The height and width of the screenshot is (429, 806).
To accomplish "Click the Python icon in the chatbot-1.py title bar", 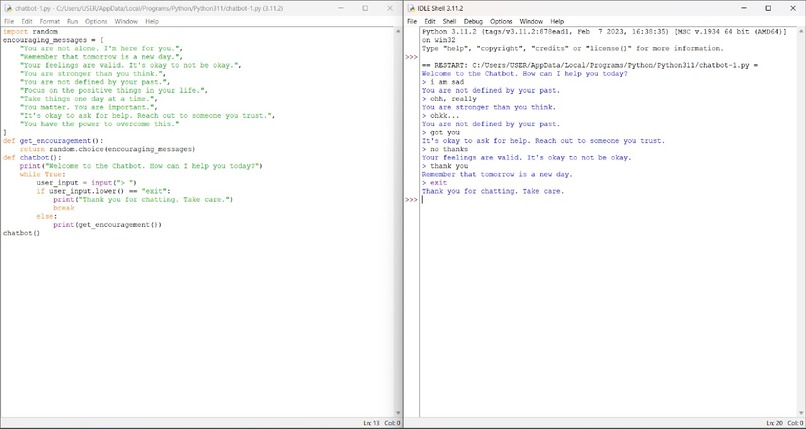I will click(8, 8).
